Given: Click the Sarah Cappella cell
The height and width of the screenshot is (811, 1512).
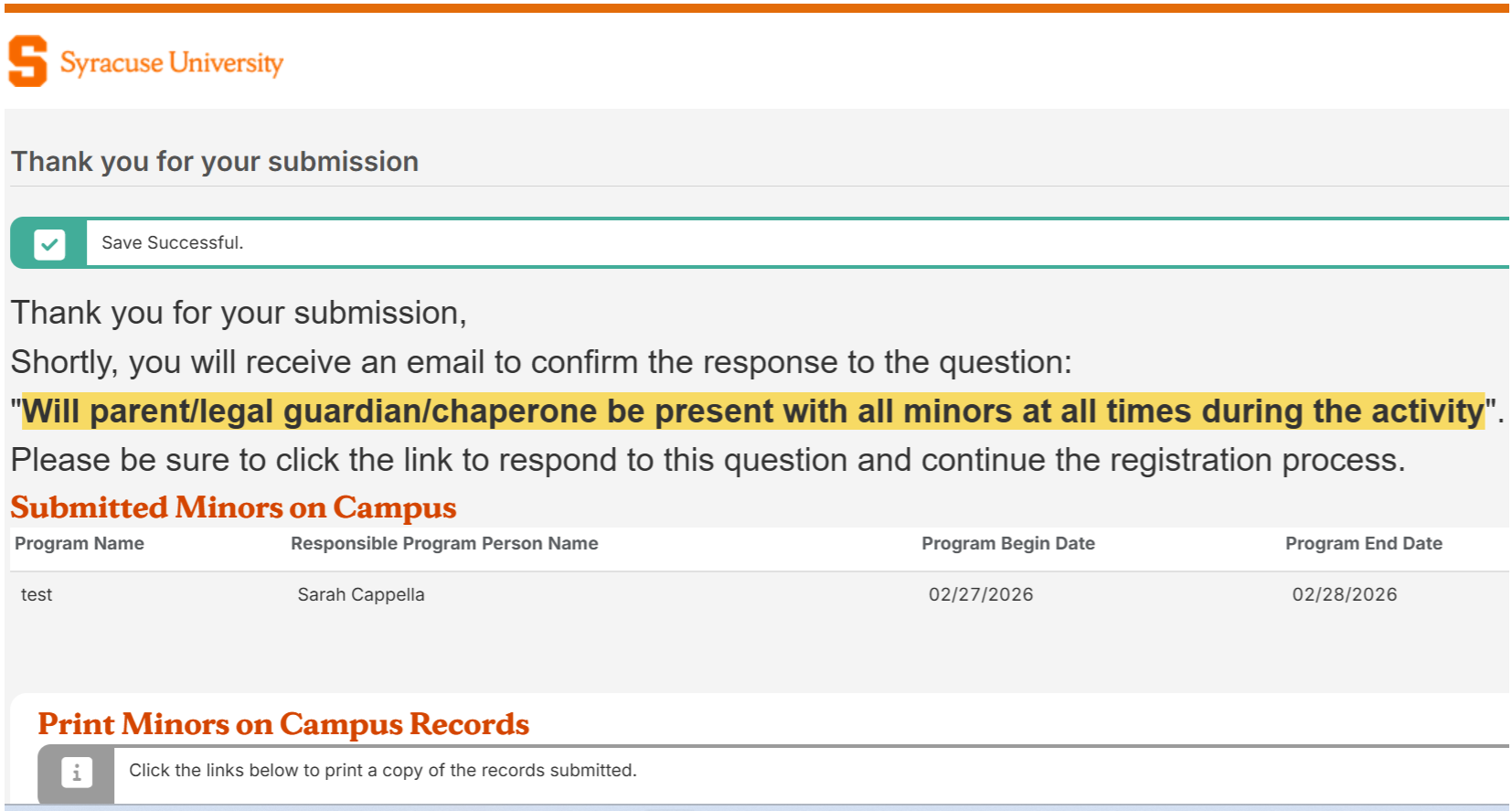Looking at the screenshot, I should click(361, 594).
